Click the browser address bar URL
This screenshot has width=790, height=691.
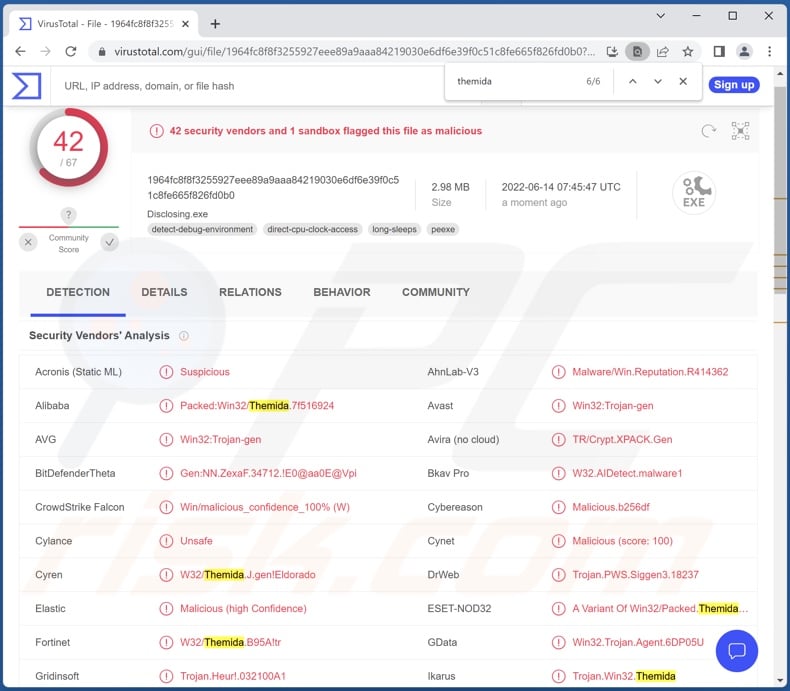pos(354,51)
